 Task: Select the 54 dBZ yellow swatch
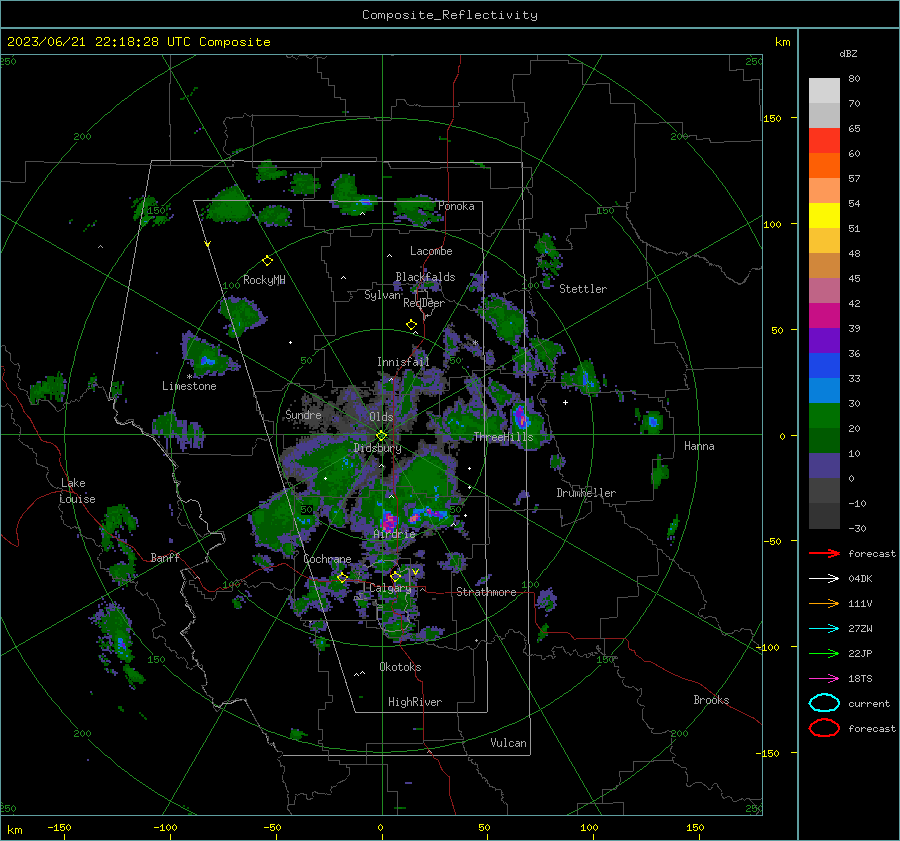(824, 215)
